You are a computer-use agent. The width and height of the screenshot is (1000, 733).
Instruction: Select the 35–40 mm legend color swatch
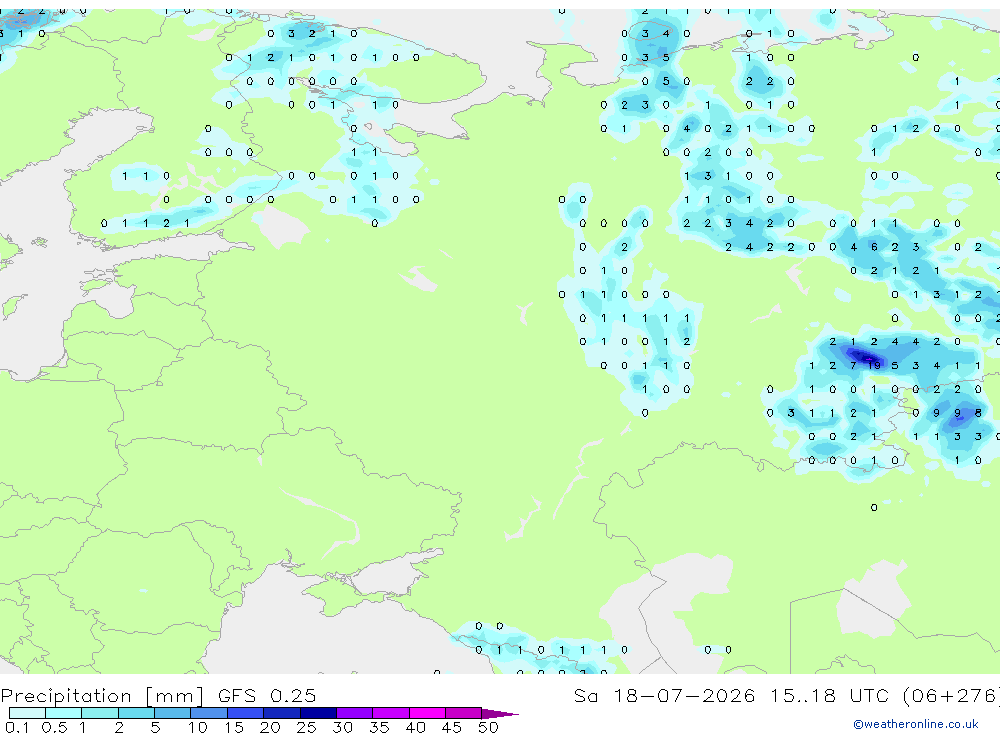click(x=390, y=713)
